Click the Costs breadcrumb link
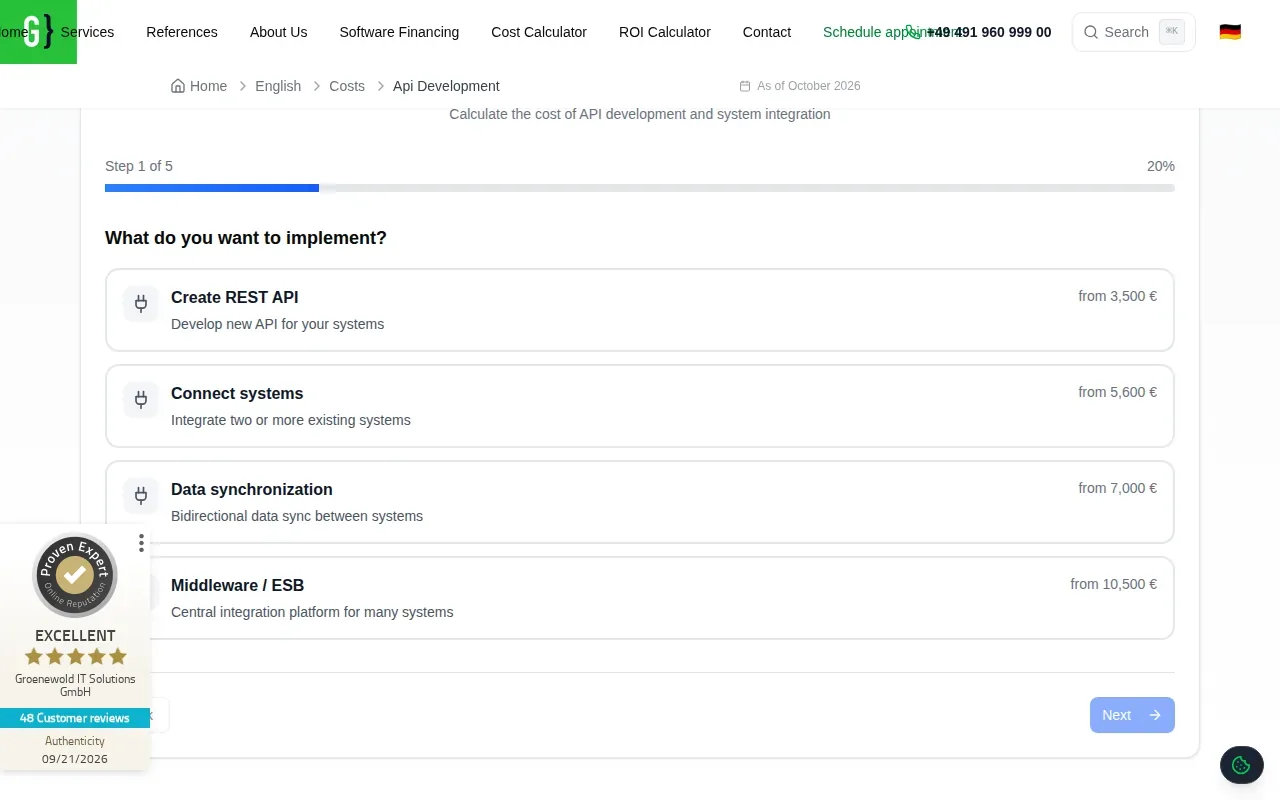Screen dimensions: 1280x800 [x=347, y=86]
